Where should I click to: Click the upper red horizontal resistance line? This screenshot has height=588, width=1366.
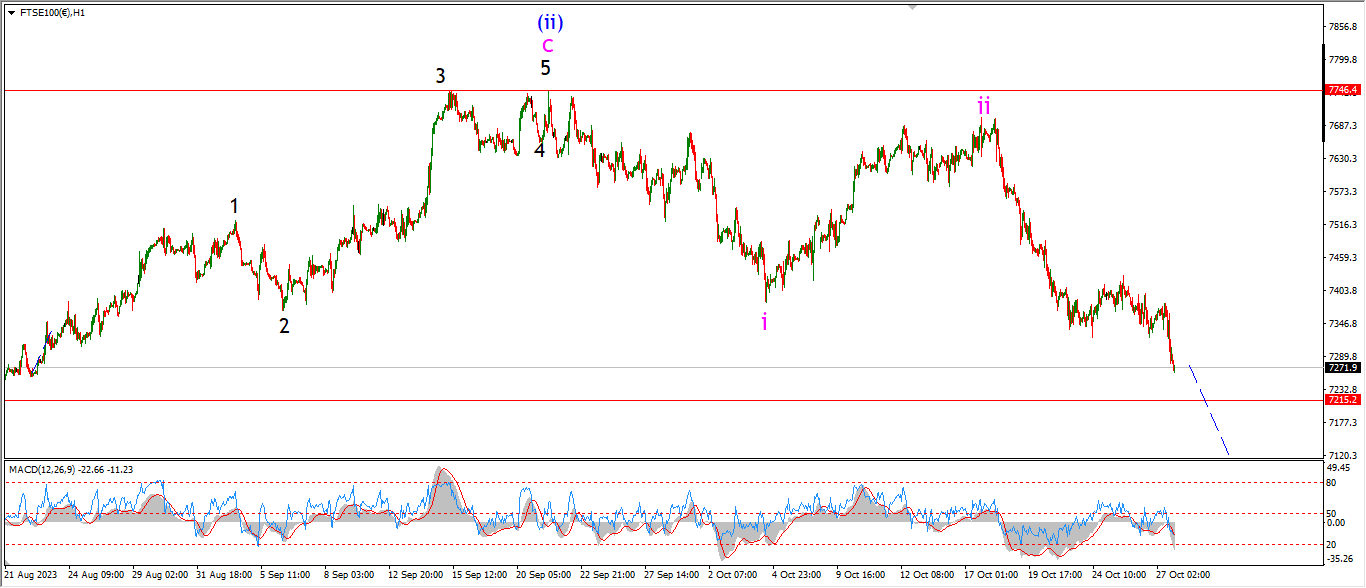coord(200,91)
